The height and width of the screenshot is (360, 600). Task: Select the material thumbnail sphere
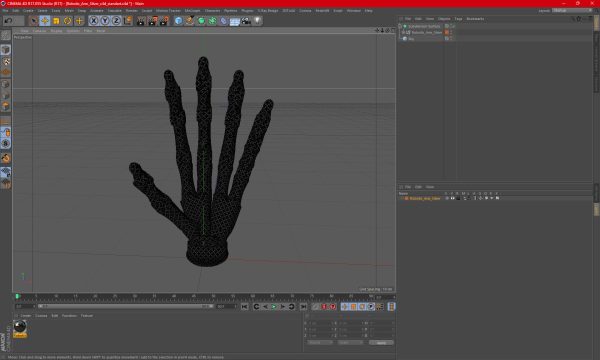coord(20,327)
